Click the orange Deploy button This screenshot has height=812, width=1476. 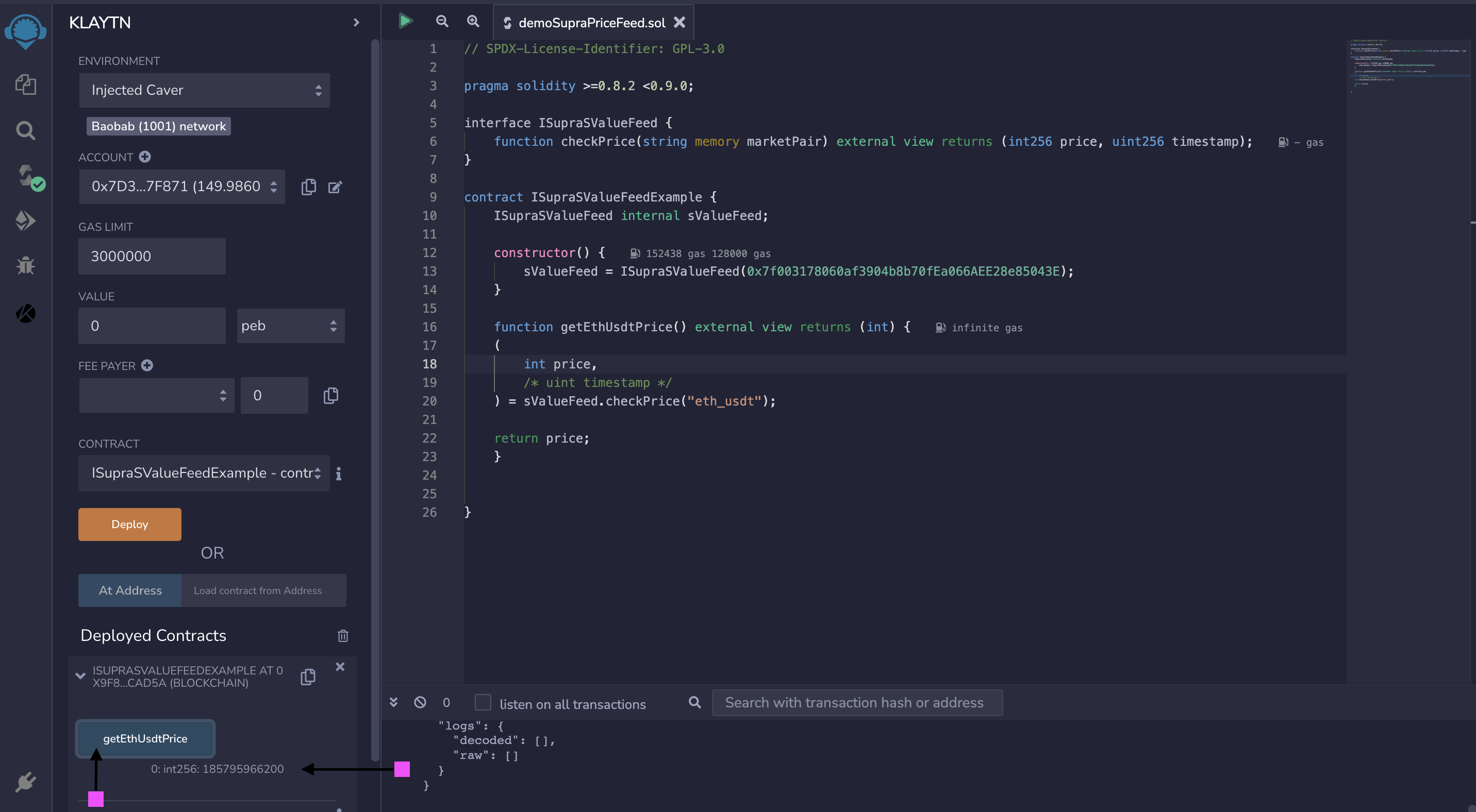click(129, 524)
